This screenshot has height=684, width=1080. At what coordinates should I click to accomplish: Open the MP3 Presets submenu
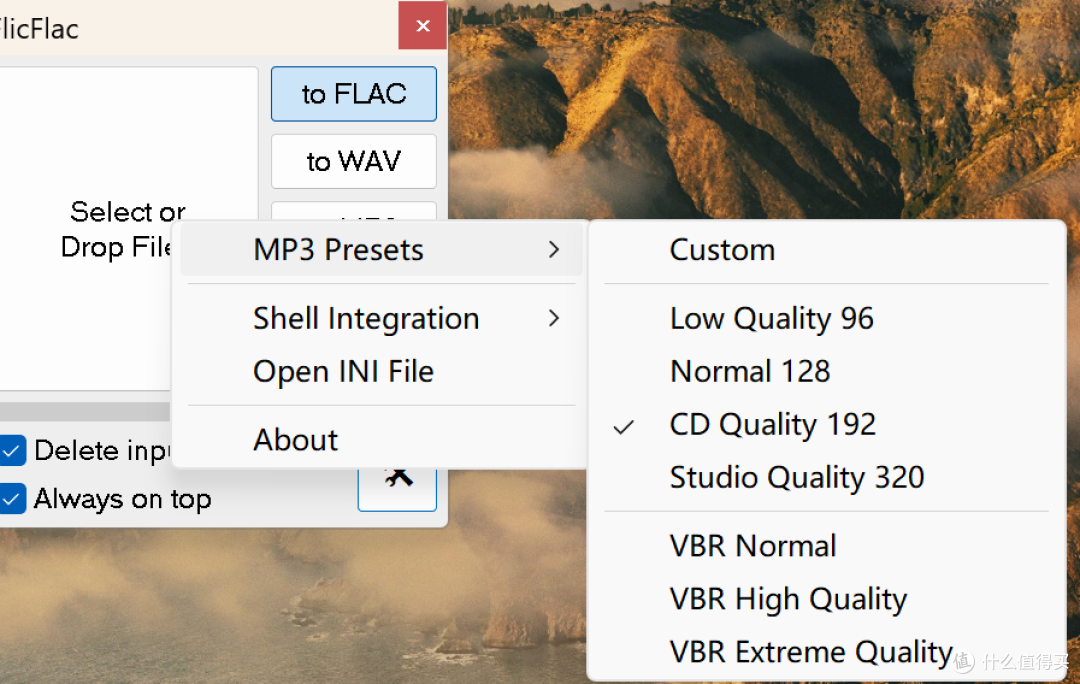click(381, 249)
